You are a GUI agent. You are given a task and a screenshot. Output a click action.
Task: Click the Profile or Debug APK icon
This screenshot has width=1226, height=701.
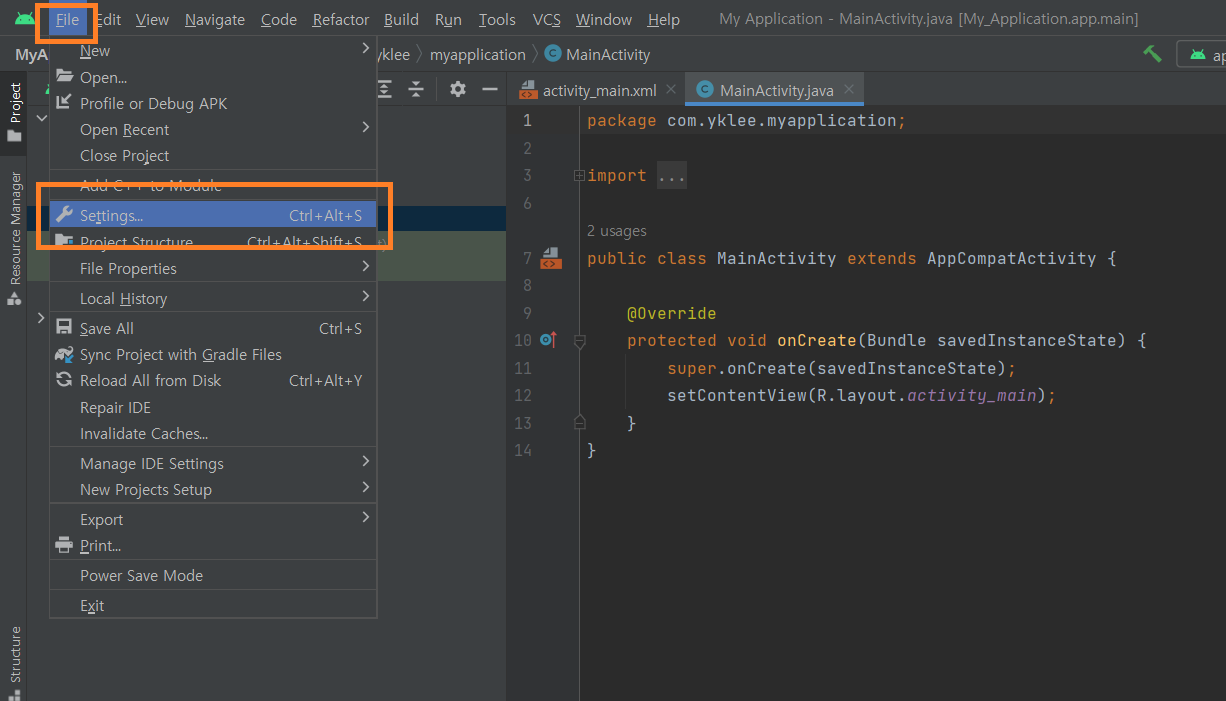pos(65,103)
